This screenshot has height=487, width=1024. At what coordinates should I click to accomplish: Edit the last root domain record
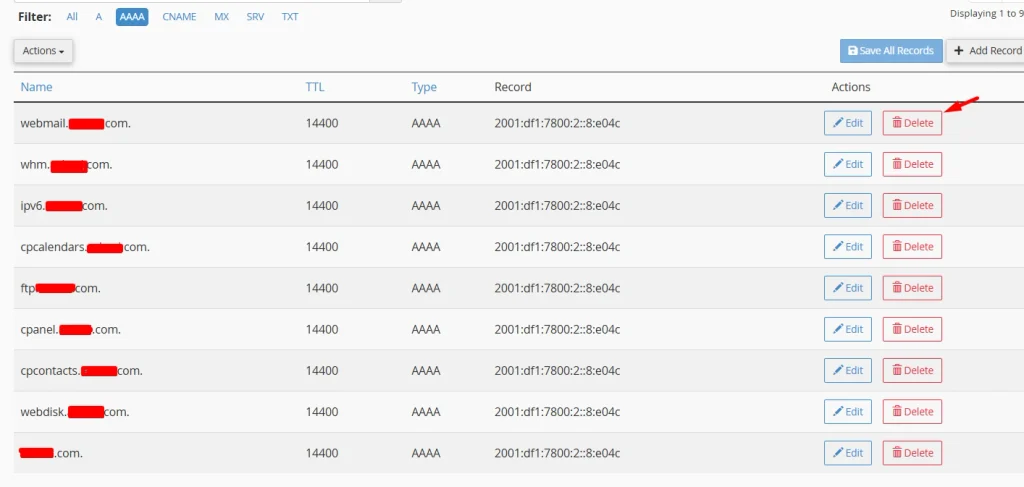848,453
